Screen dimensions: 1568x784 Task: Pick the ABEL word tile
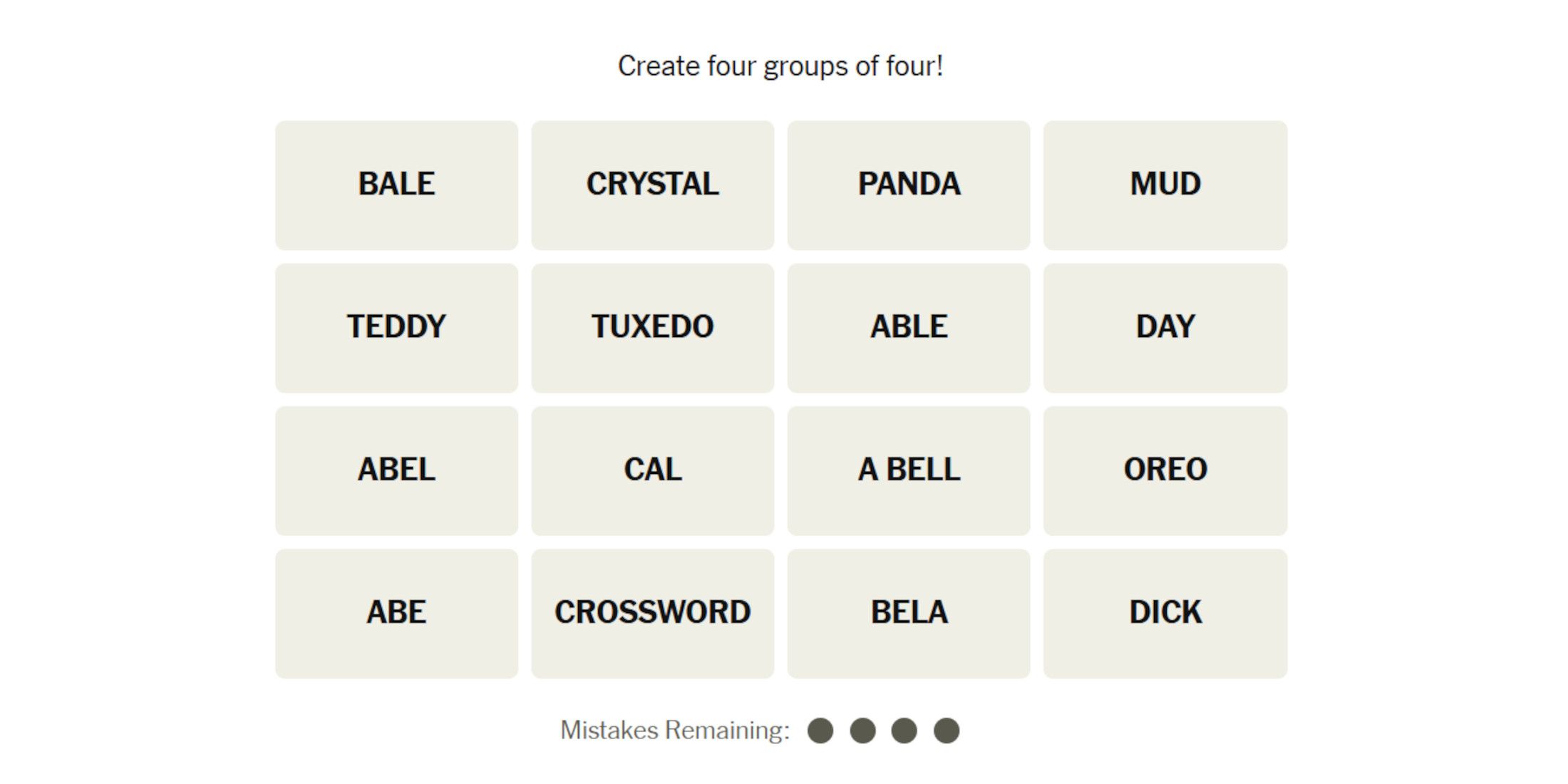(x=396, y=470)
